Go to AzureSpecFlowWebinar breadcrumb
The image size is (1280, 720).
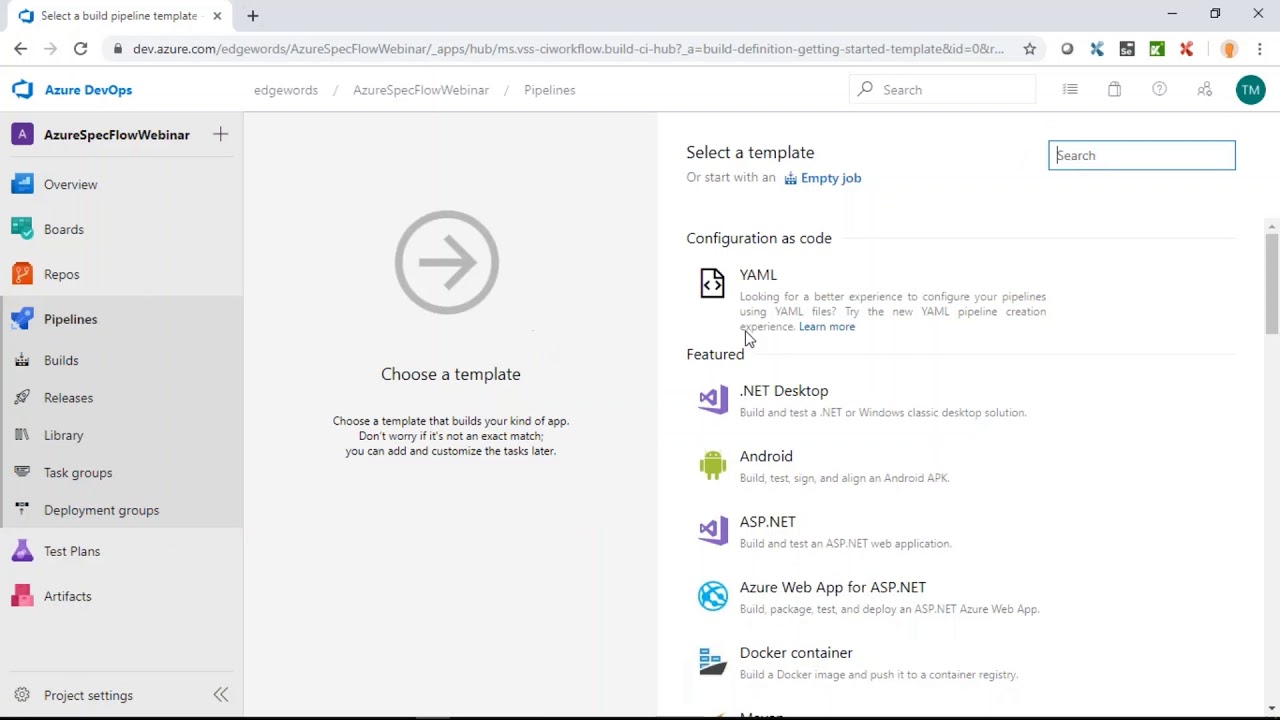[x=421, y=90]
